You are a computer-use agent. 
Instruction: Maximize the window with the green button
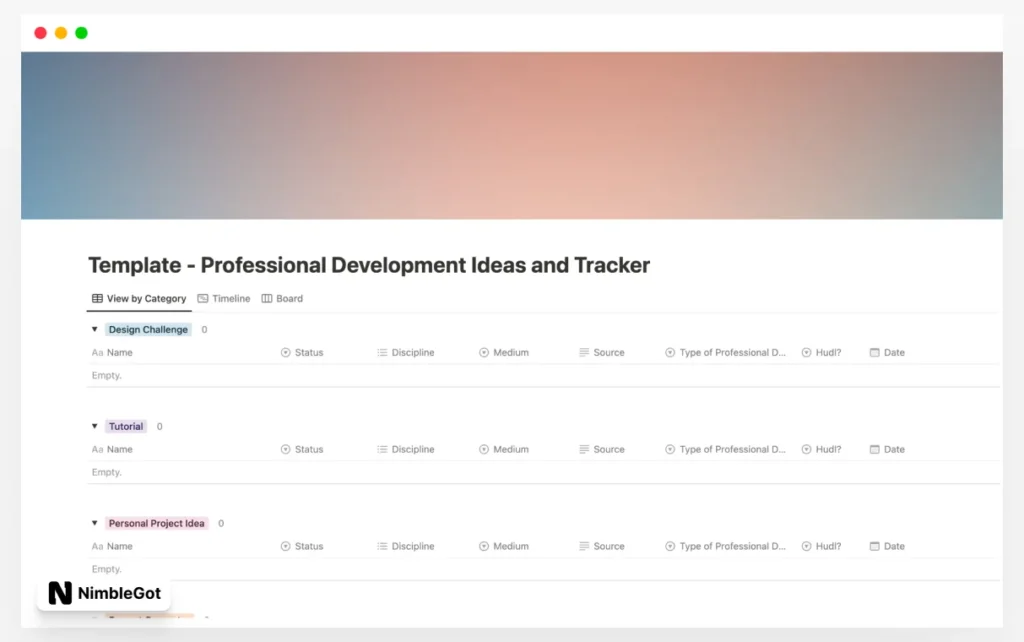click(82, 33)
